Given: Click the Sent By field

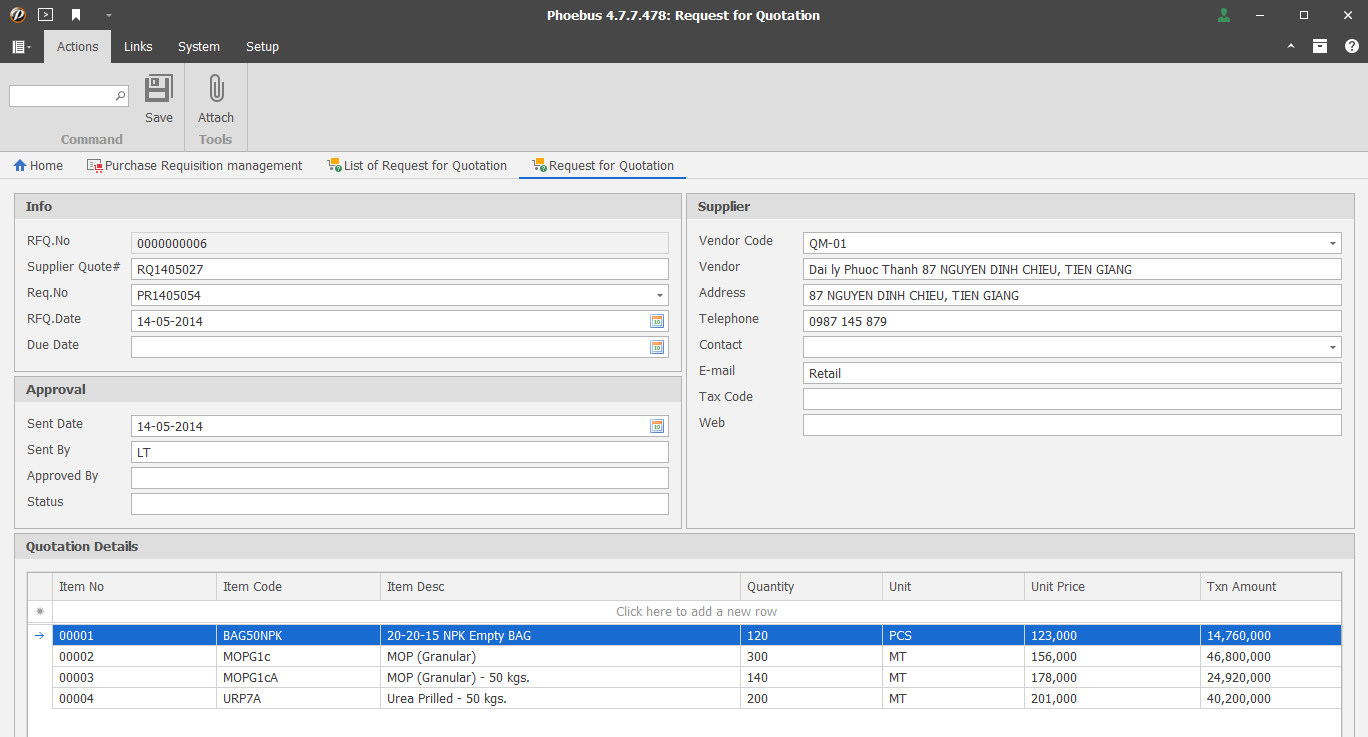Looking at the screenshot, I should pyautogui.click(x=400, y=452).
